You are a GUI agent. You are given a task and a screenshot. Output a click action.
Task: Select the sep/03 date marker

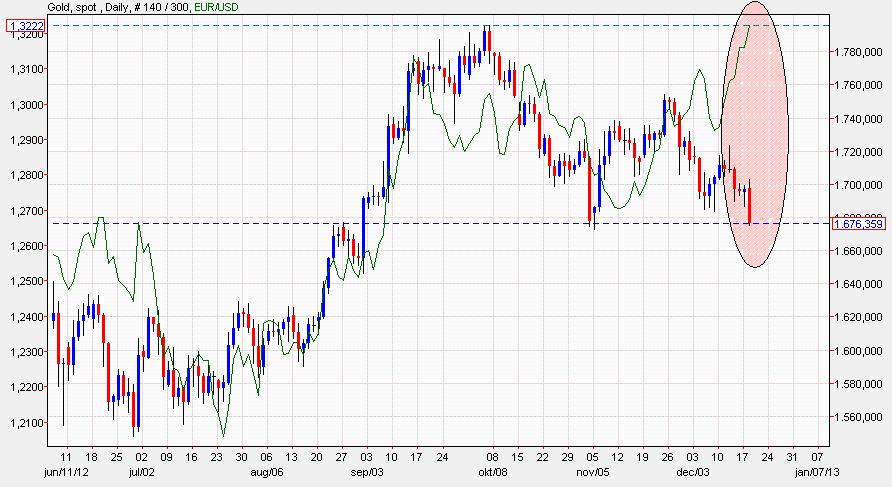click(x=366, y=470)
